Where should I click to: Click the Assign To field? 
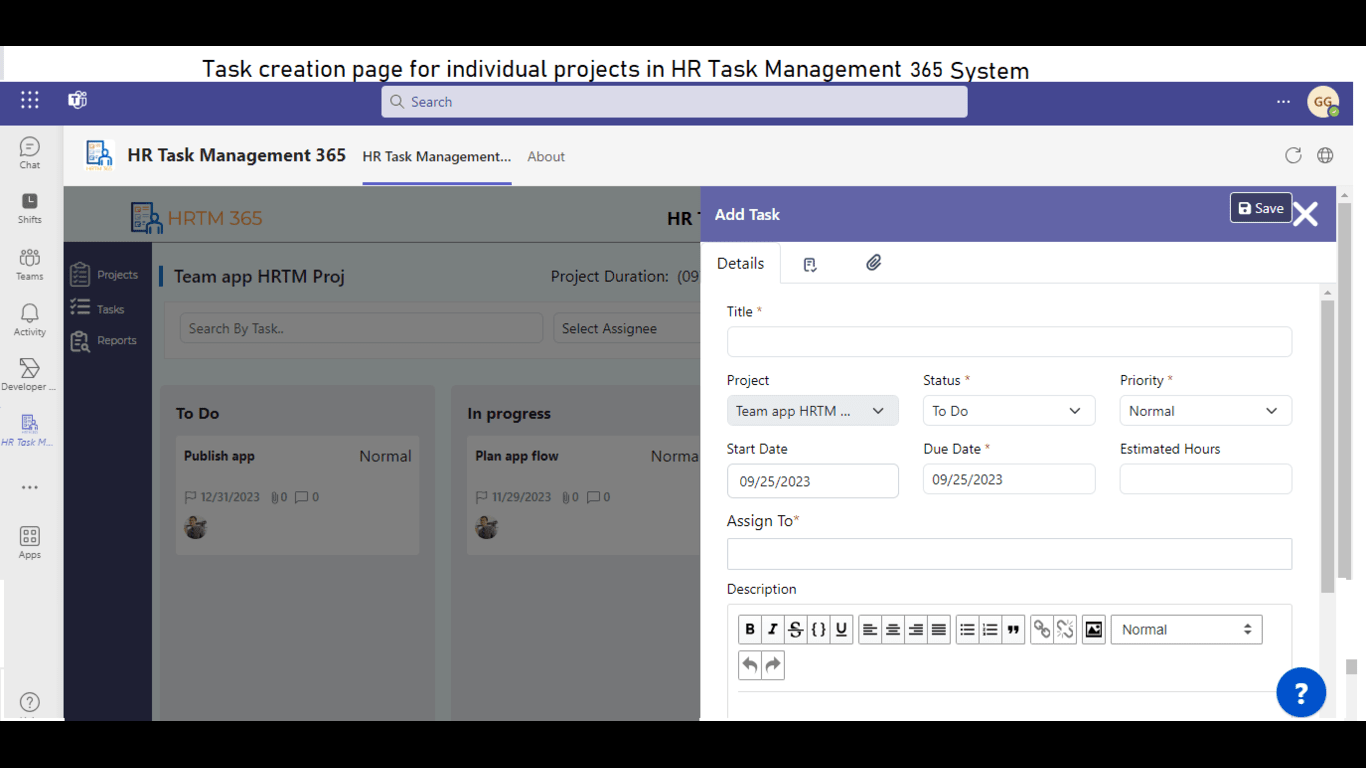(x=1009, y=554)
